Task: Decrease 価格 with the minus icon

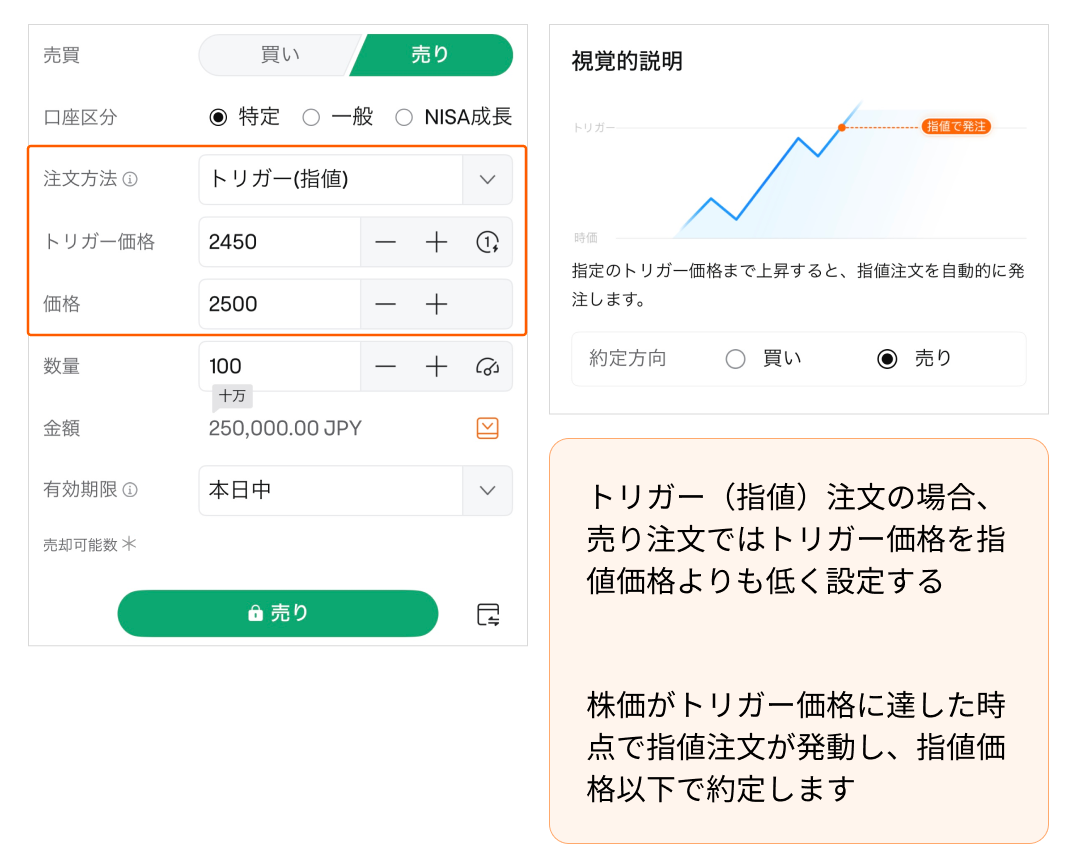Action: tap(386, 304)
